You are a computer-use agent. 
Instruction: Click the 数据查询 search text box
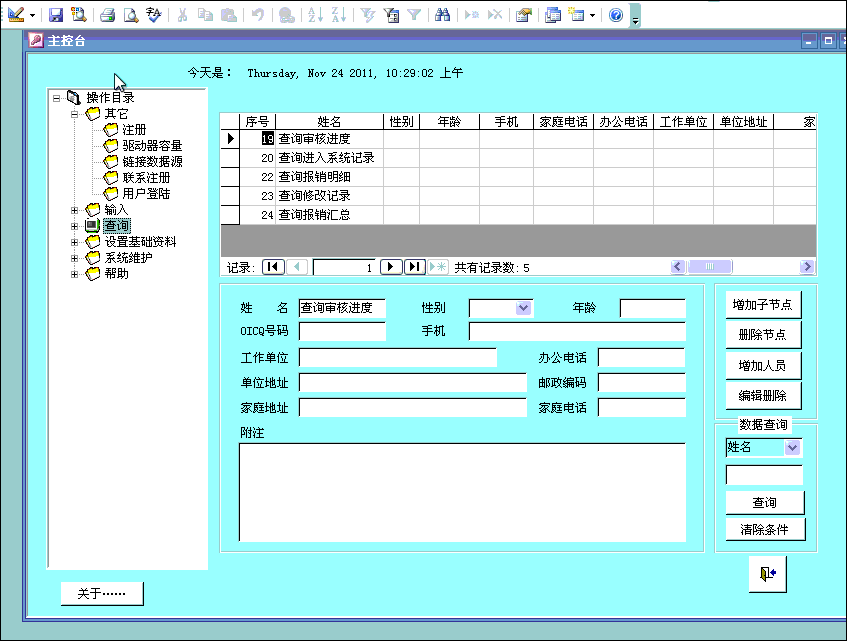click(x=764, y=475)
